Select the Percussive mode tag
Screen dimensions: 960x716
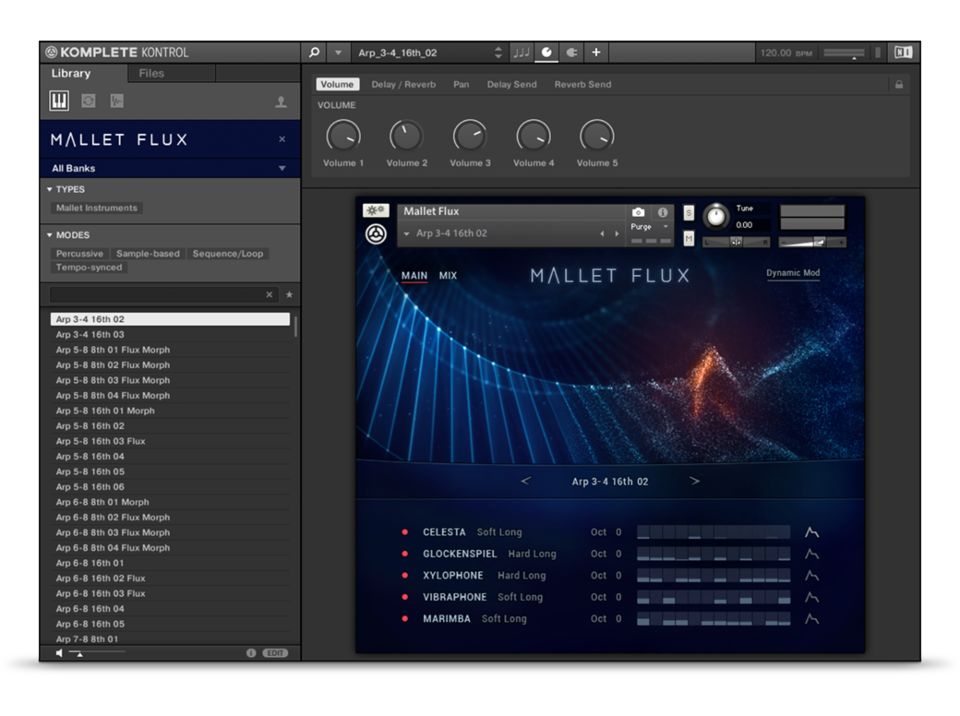pos(79,254)
